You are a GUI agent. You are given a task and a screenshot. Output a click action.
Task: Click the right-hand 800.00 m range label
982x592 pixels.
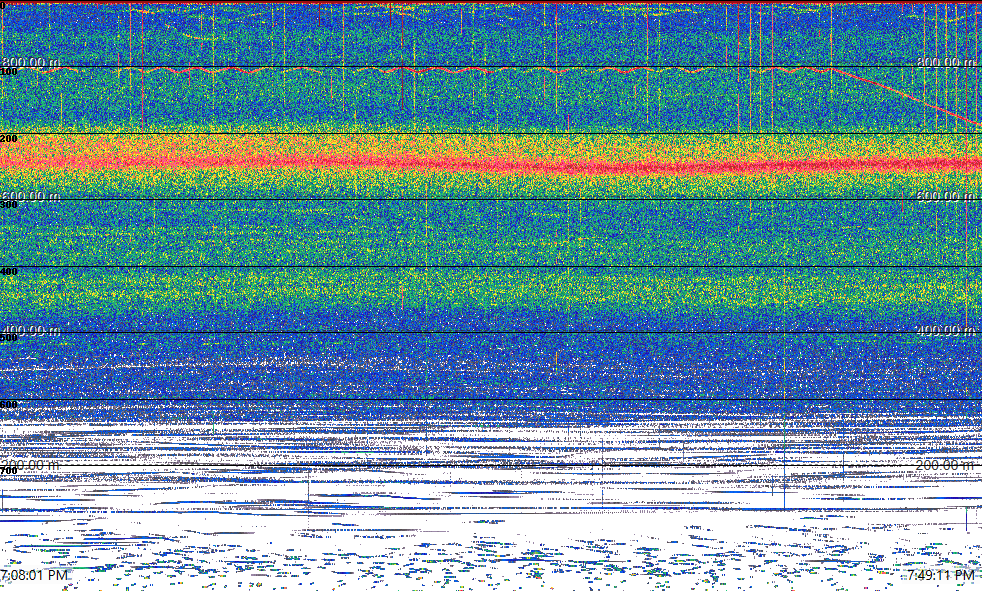coord(946,62)
